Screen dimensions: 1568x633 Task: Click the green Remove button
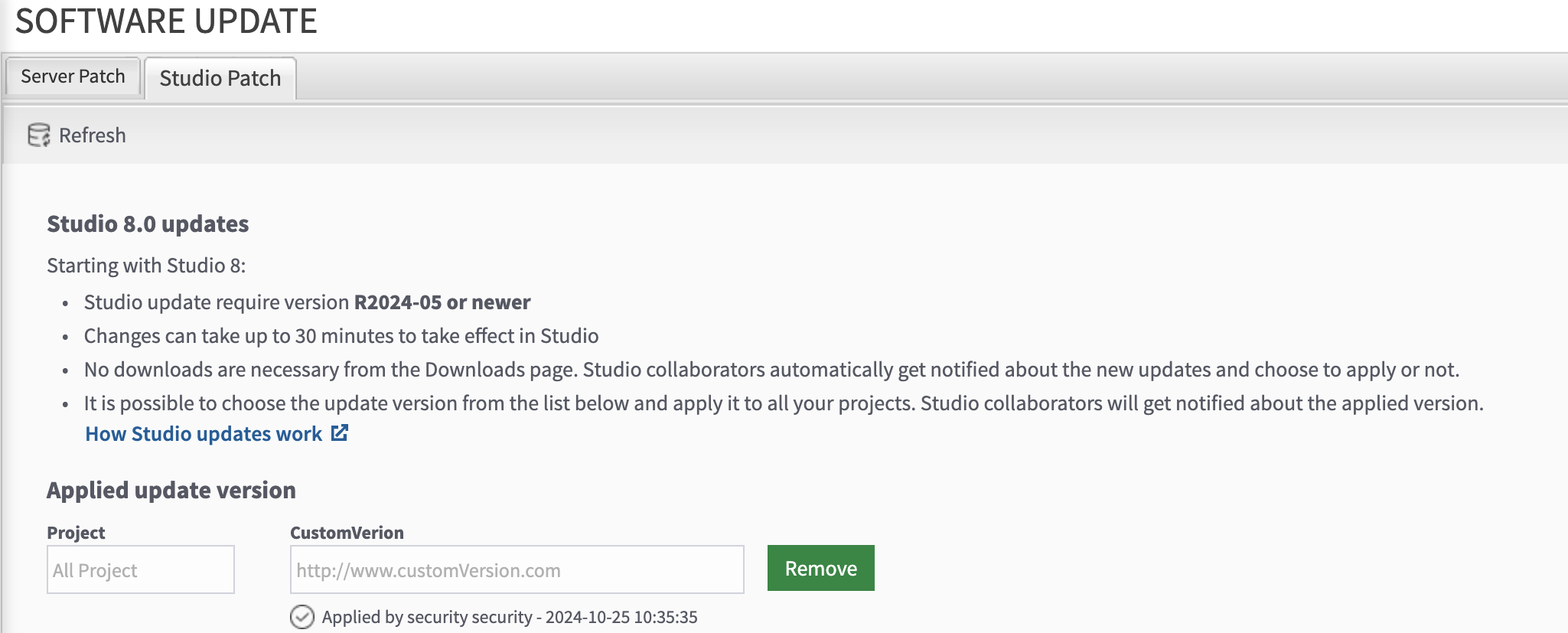coord(820,568)
